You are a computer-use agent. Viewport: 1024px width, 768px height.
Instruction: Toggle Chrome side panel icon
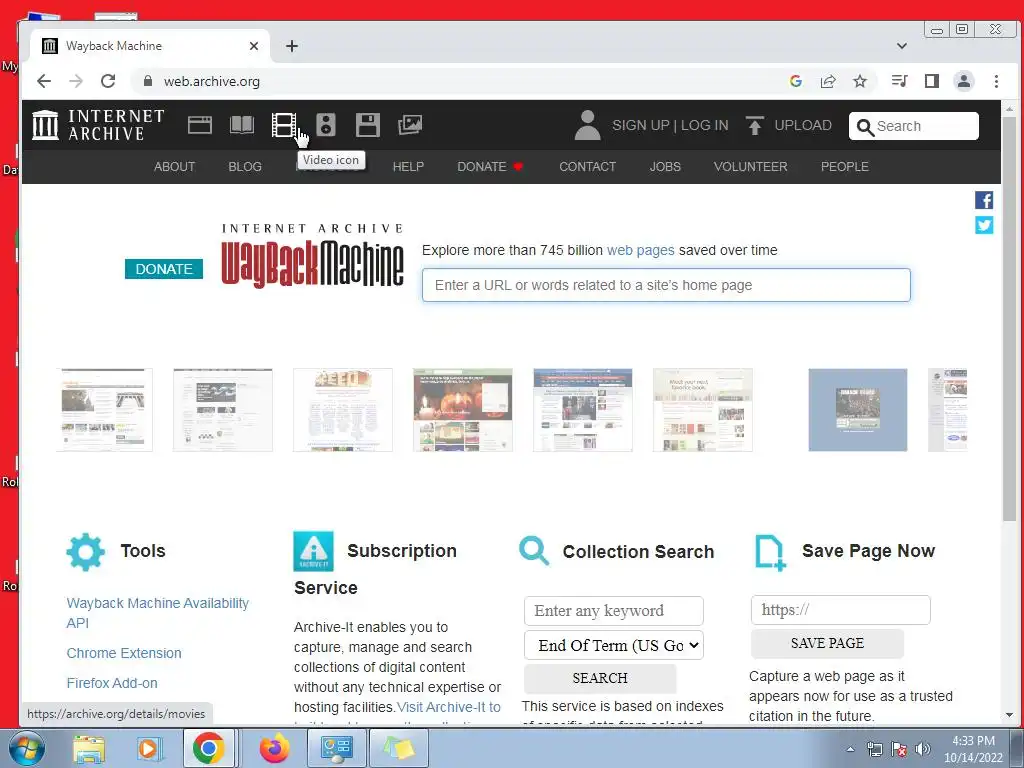click(x=932, y=81)
